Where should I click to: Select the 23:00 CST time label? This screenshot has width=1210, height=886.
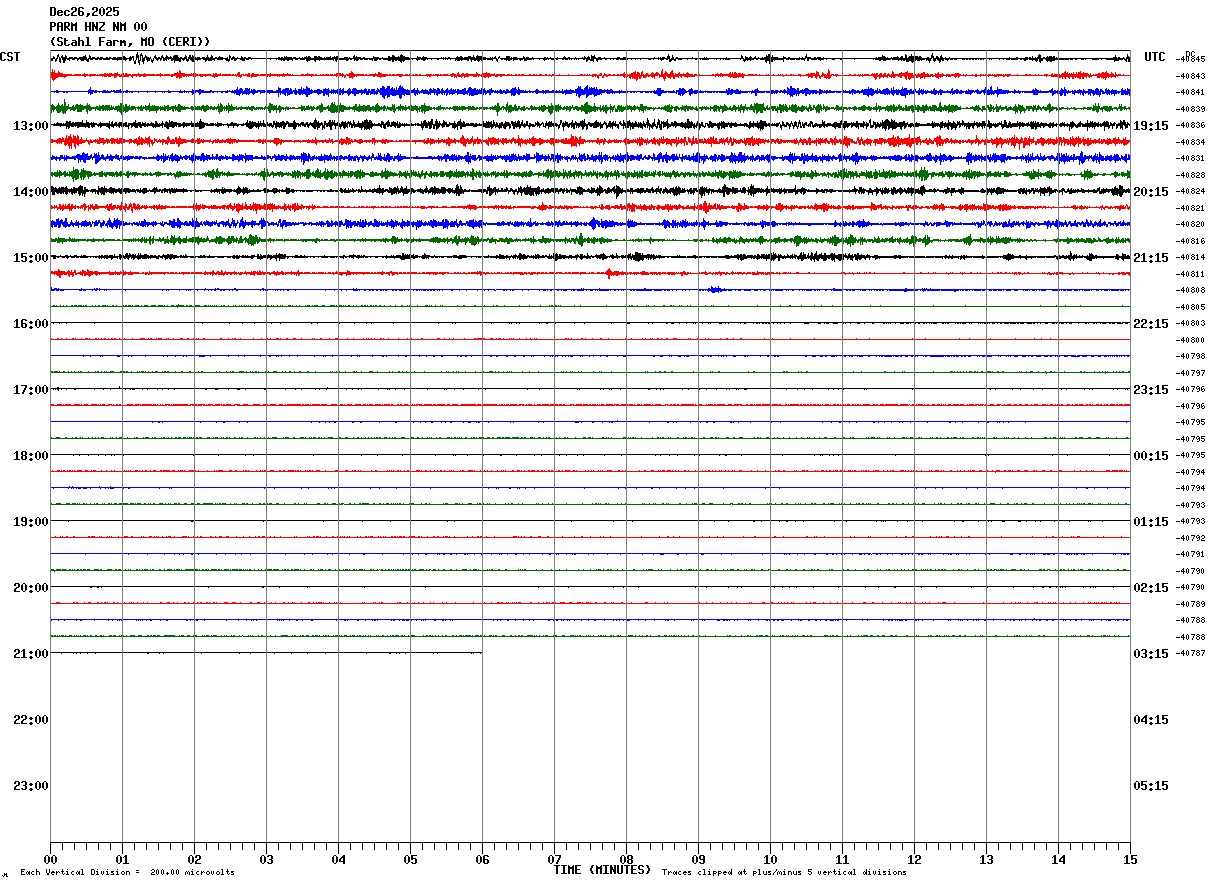point(30,786)
